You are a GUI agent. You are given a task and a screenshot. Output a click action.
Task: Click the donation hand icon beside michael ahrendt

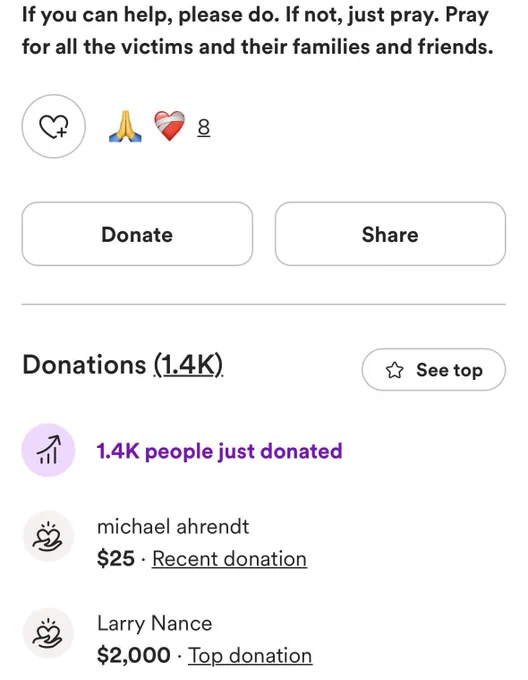[48, 536]
